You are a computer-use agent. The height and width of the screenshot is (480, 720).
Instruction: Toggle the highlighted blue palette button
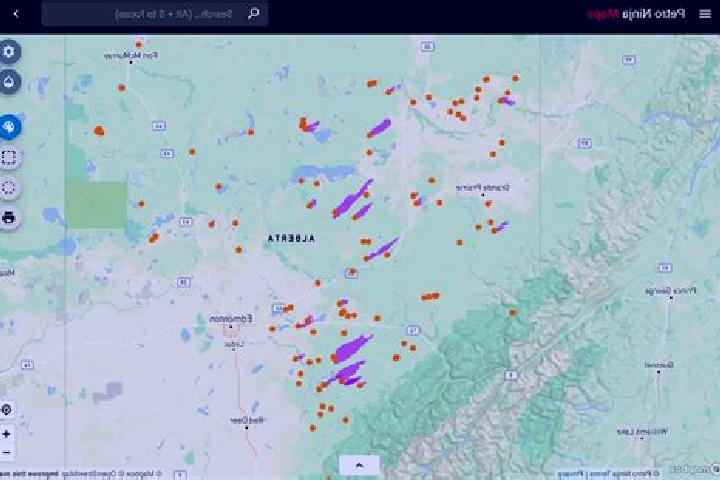point(9,127)
